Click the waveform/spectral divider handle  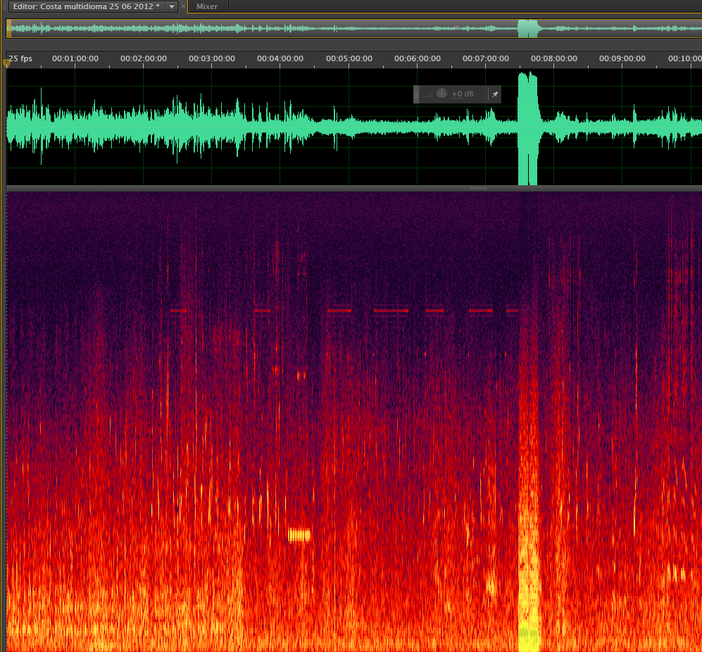tap(478, 188)
